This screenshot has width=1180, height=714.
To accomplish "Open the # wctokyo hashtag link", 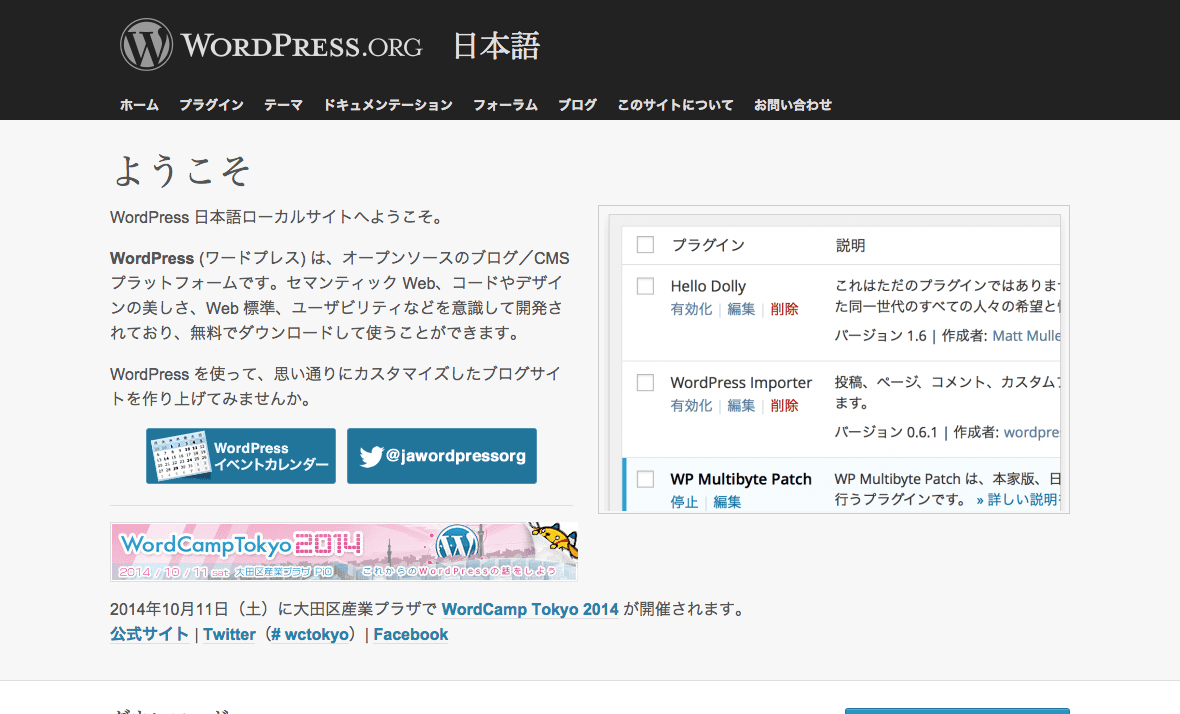I will pos(309,634).
